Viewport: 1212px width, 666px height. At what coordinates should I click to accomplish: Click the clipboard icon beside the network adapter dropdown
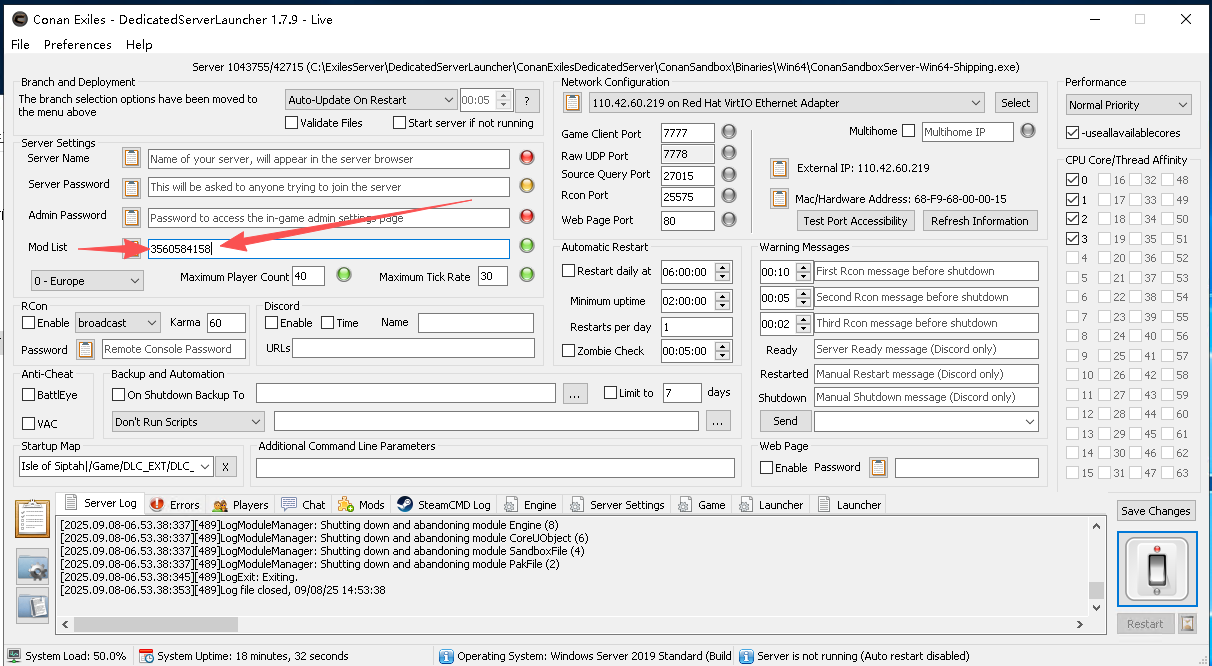tap(573, 103)
